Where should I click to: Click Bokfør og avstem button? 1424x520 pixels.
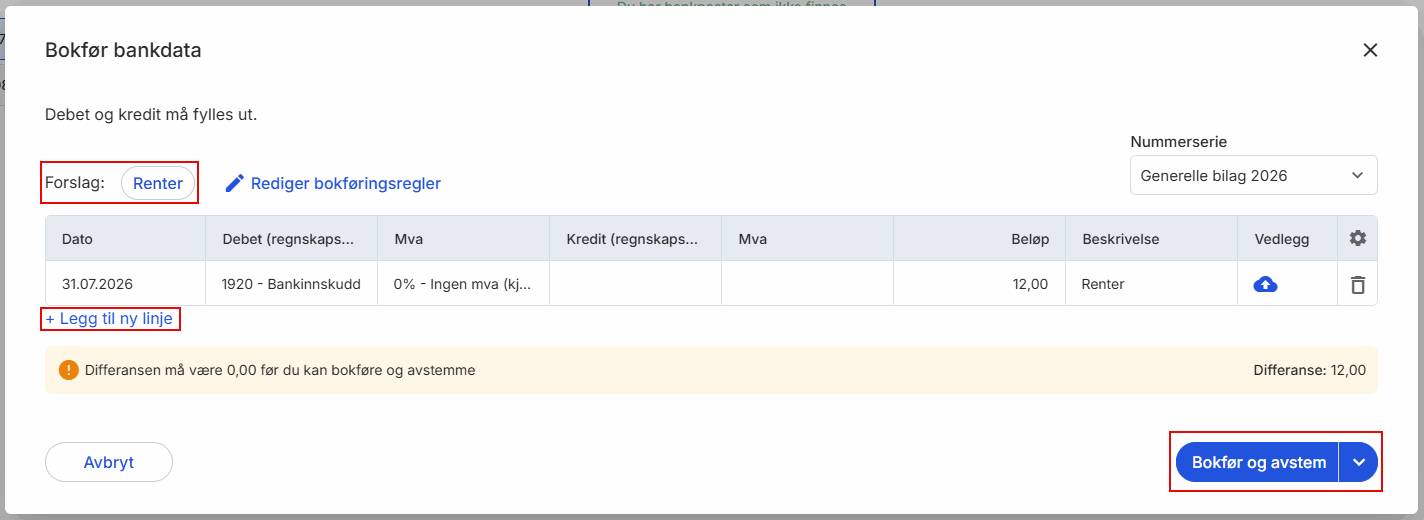[x=1258, y=462]
